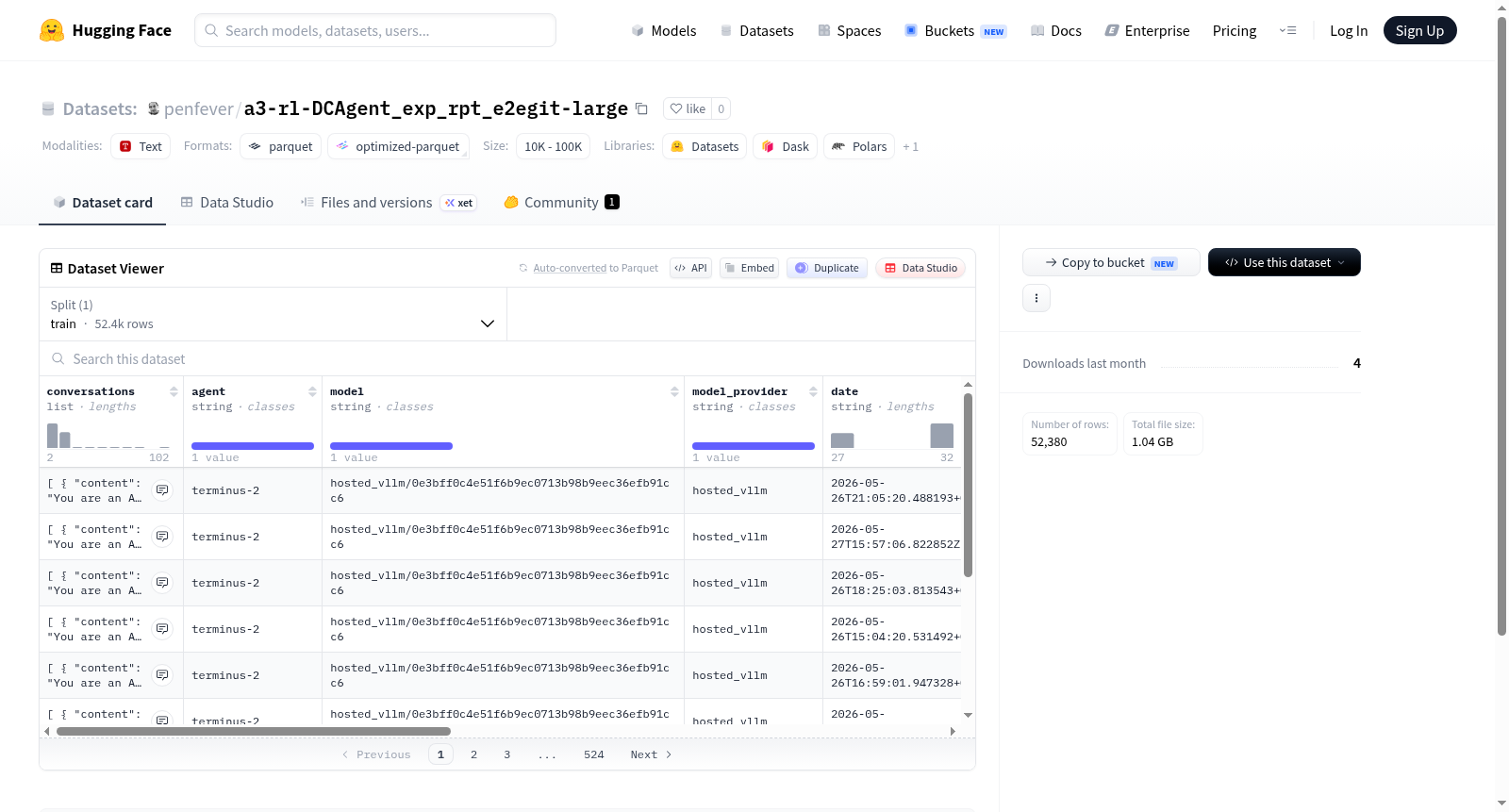Open the Community tab
The height and width of the screenshot is (812, 1509).
(561, 202)
